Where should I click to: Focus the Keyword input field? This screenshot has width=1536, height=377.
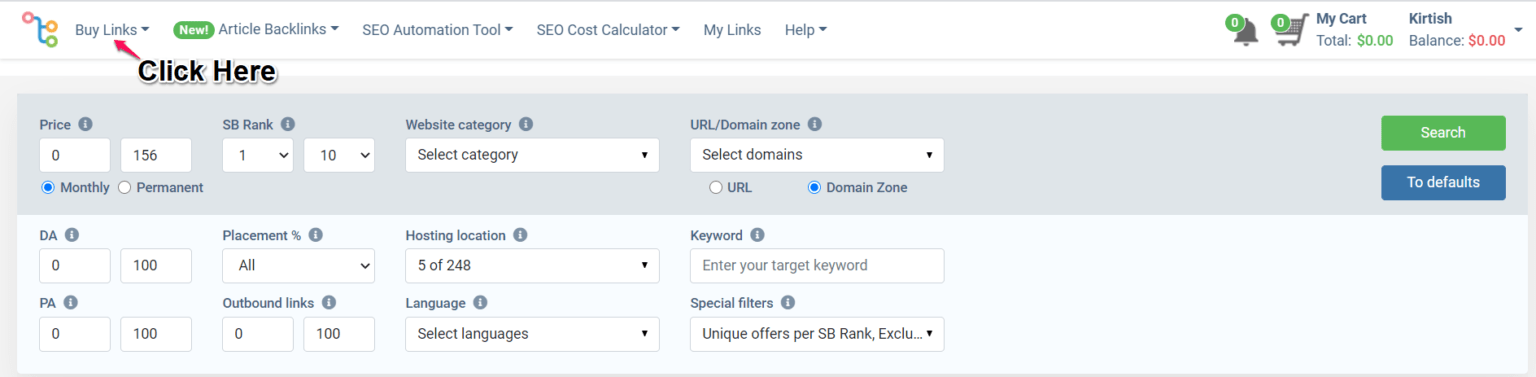817,265
